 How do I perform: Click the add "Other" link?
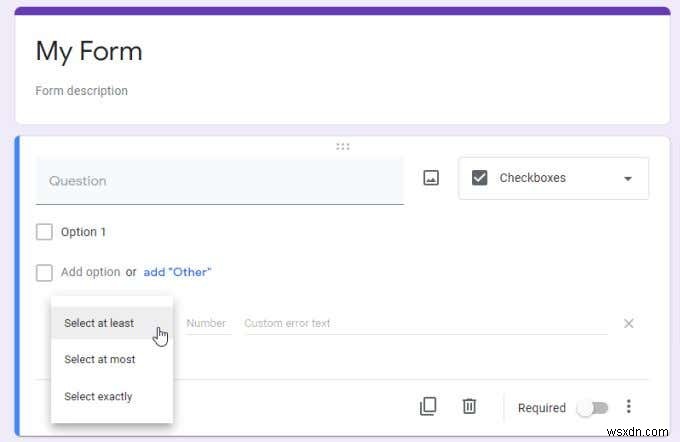point(177,272)
